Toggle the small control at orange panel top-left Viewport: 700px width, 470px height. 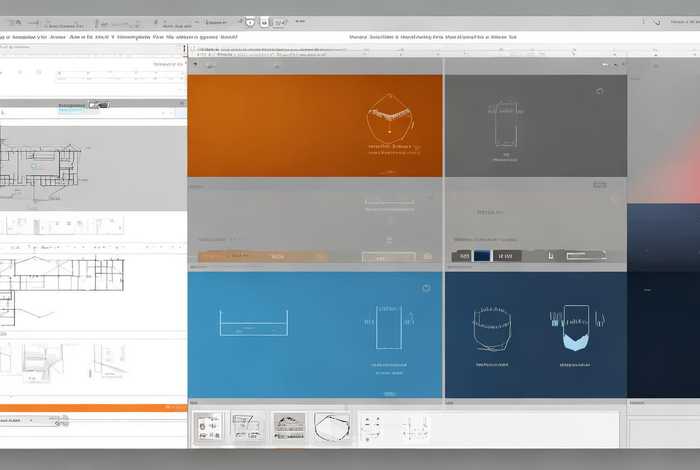click(196, 66)
